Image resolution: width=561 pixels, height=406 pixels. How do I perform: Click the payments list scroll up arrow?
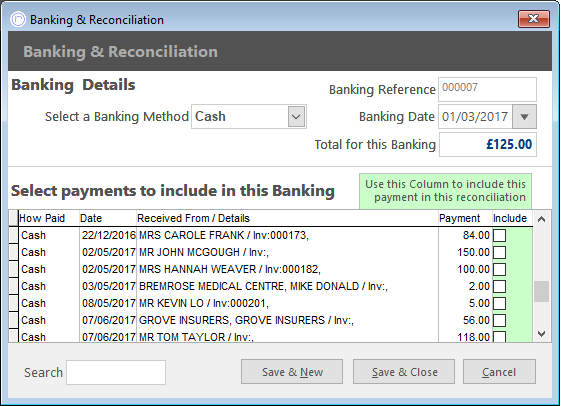tap(542, 219)
